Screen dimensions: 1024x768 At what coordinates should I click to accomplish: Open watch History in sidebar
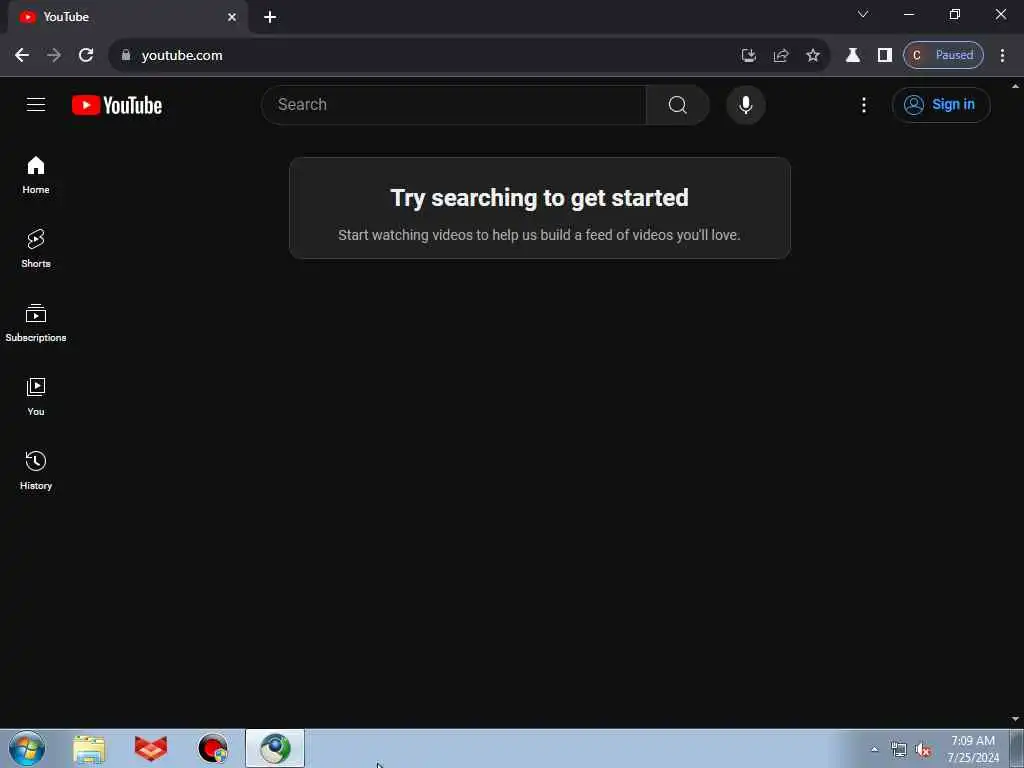[x=36, y=470]
